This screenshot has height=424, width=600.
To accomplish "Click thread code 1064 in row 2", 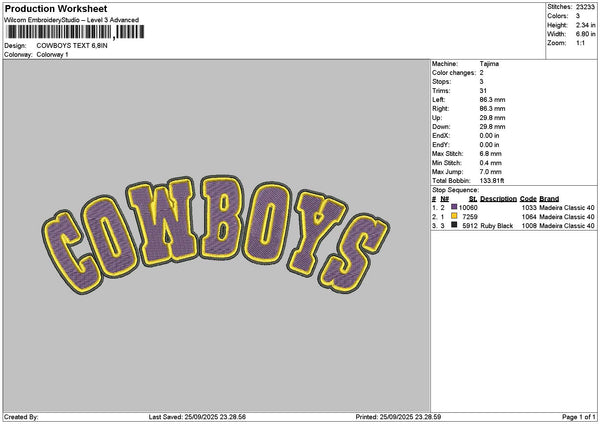I will point(529,217).
